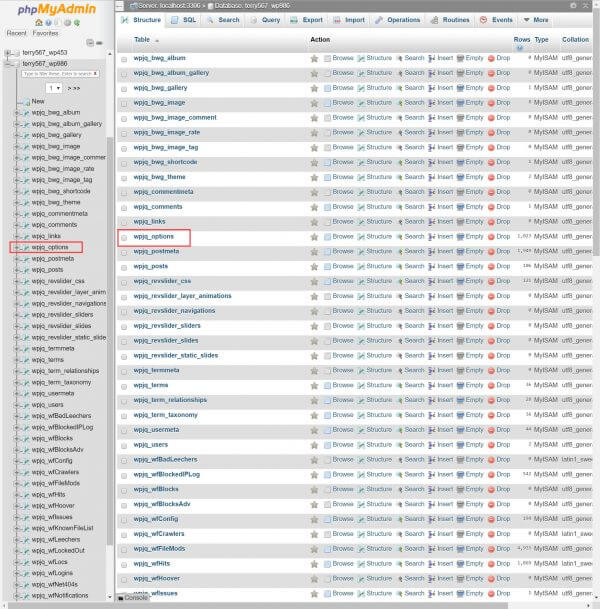Expand wpjq_users tree node in sidebar
600x609 pixels.
pyautogui.click(x=16, y=405)
